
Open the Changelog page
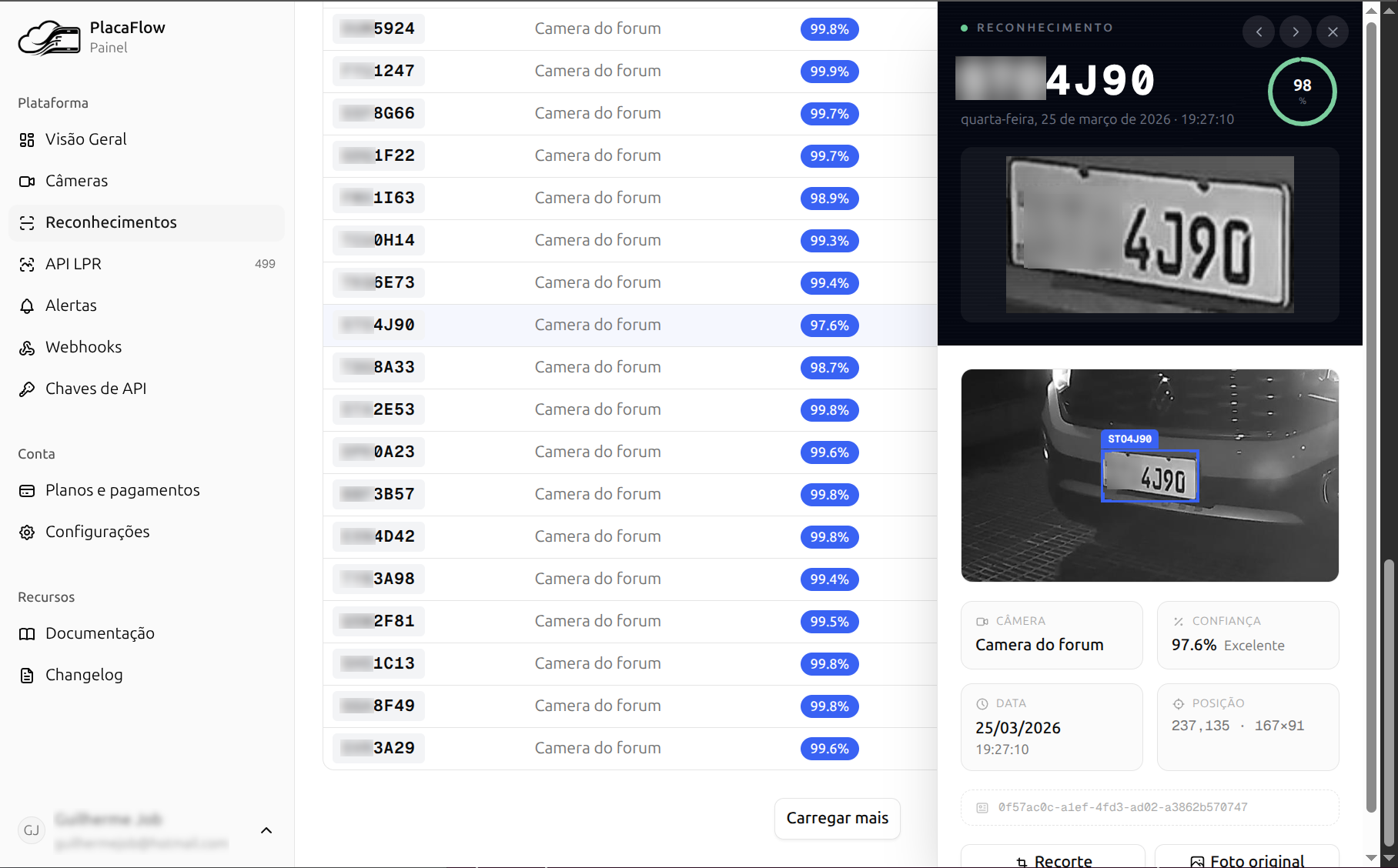[84, 675]
